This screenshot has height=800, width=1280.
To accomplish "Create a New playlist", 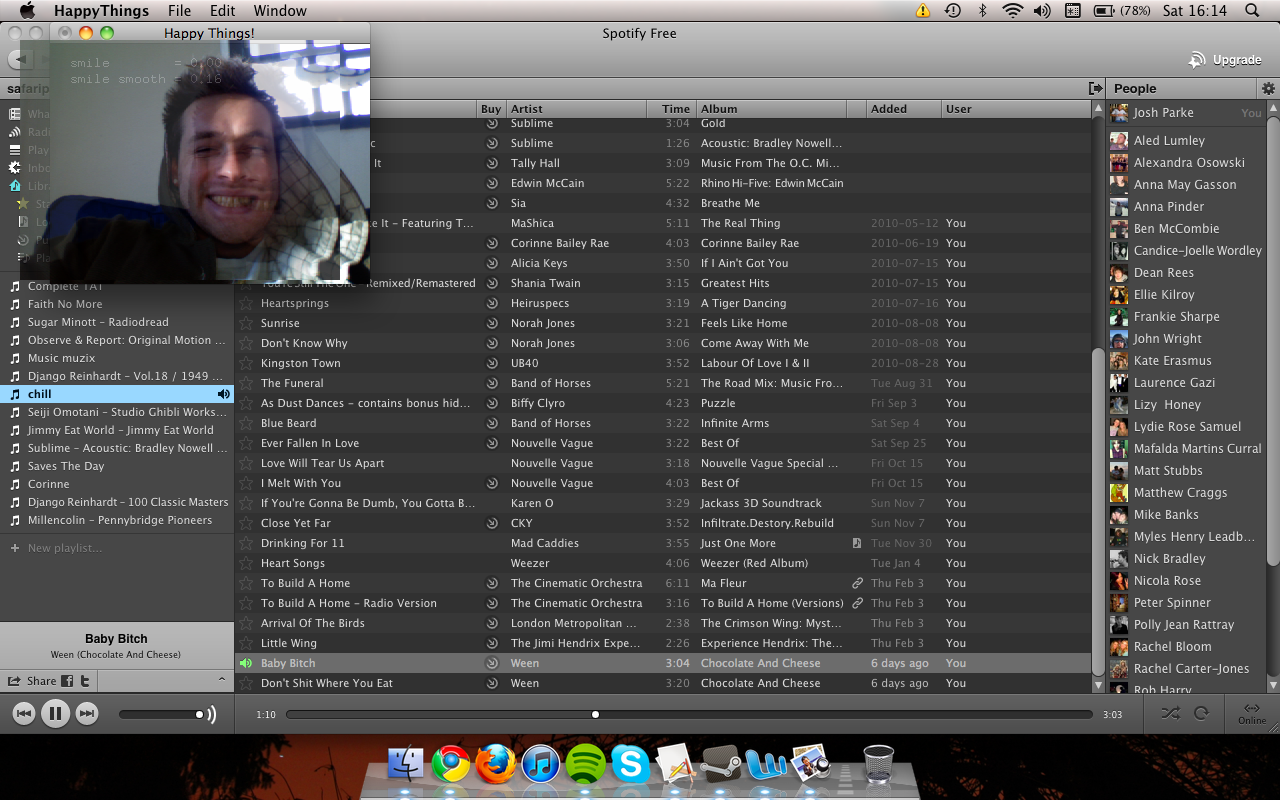I will 64,548.
